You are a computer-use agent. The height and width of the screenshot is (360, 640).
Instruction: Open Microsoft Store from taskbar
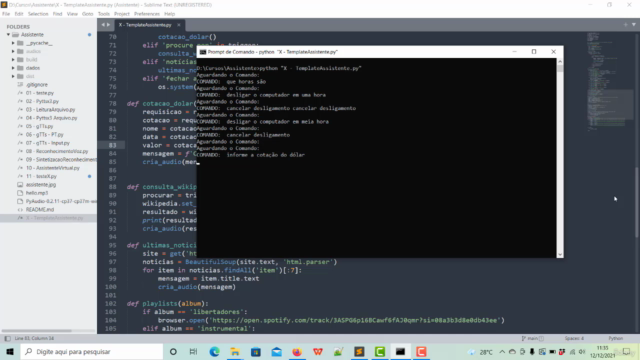coord(256,351)
